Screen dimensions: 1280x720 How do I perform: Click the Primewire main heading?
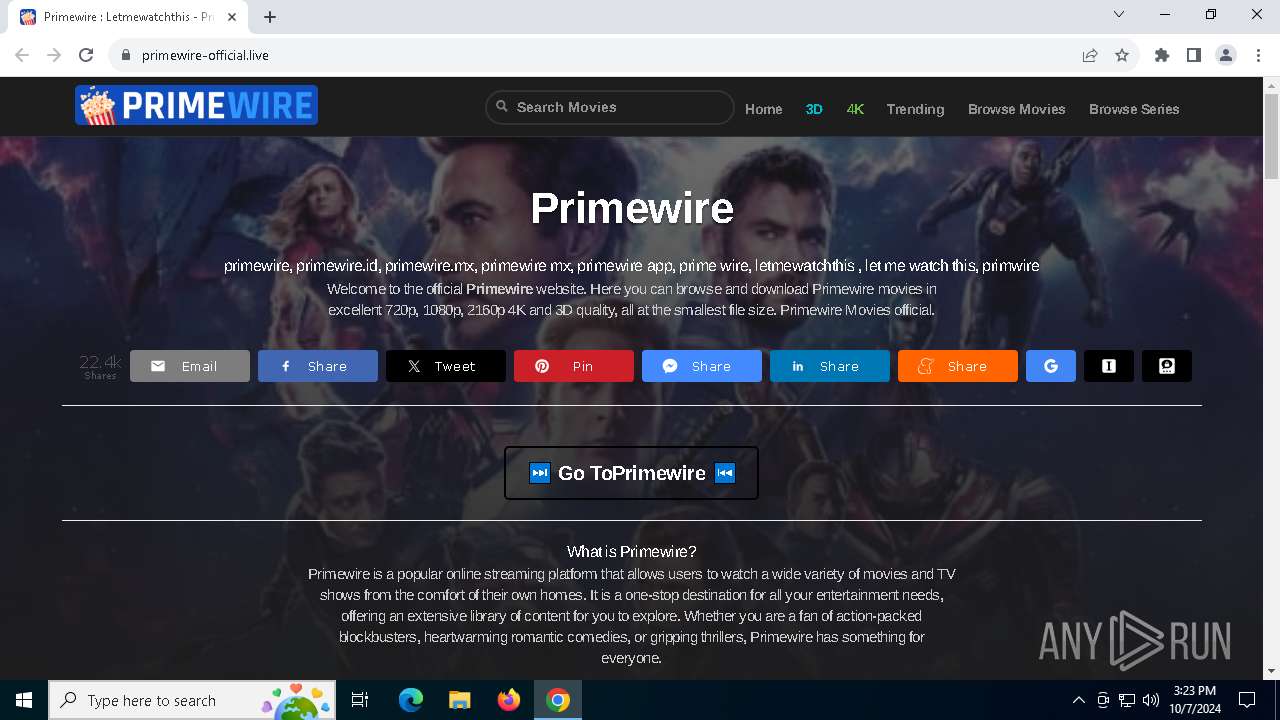click(x=632, y=208)
